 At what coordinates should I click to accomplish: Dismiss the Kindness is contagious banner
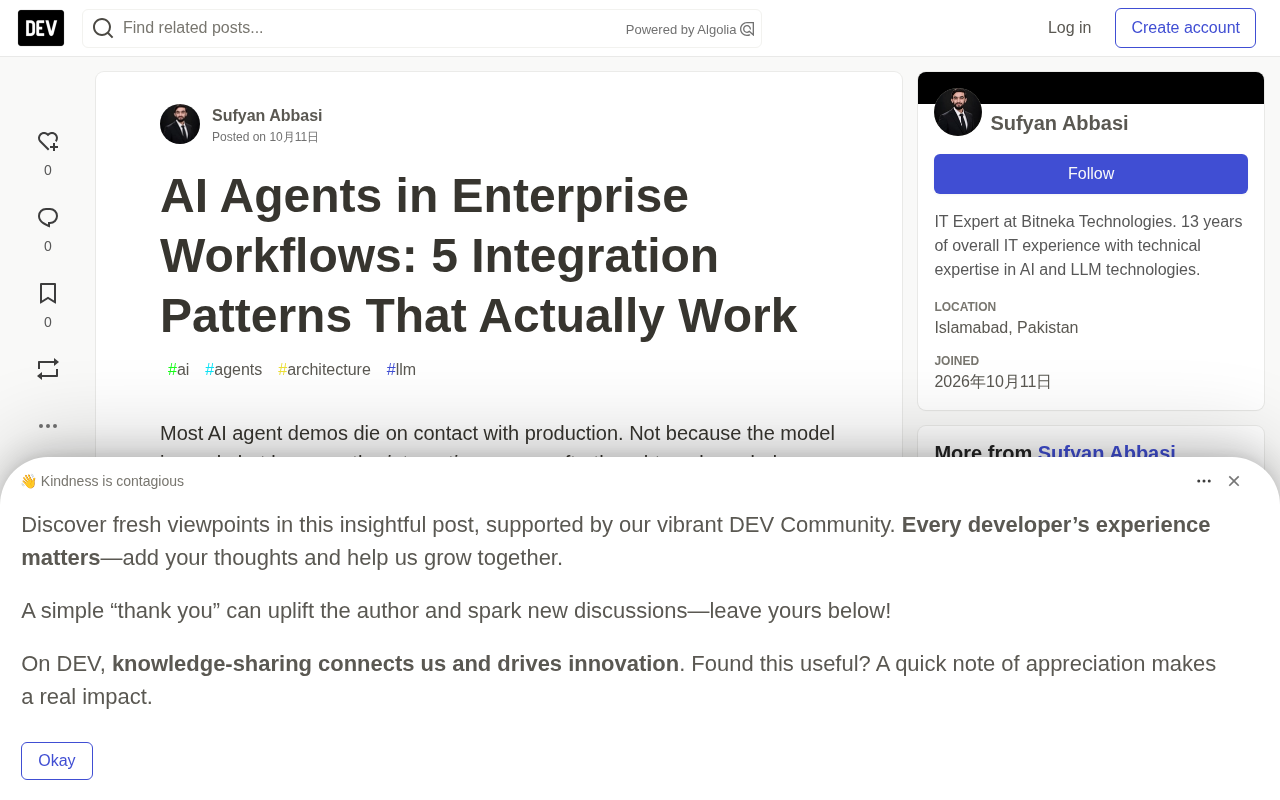point(1234,481)
